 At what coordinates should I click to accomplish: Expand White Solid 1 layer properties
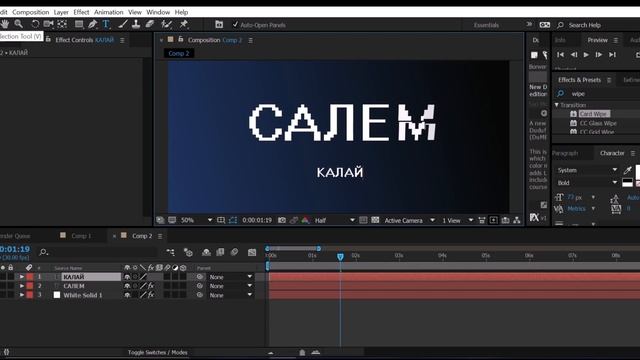tap(22, 295)
